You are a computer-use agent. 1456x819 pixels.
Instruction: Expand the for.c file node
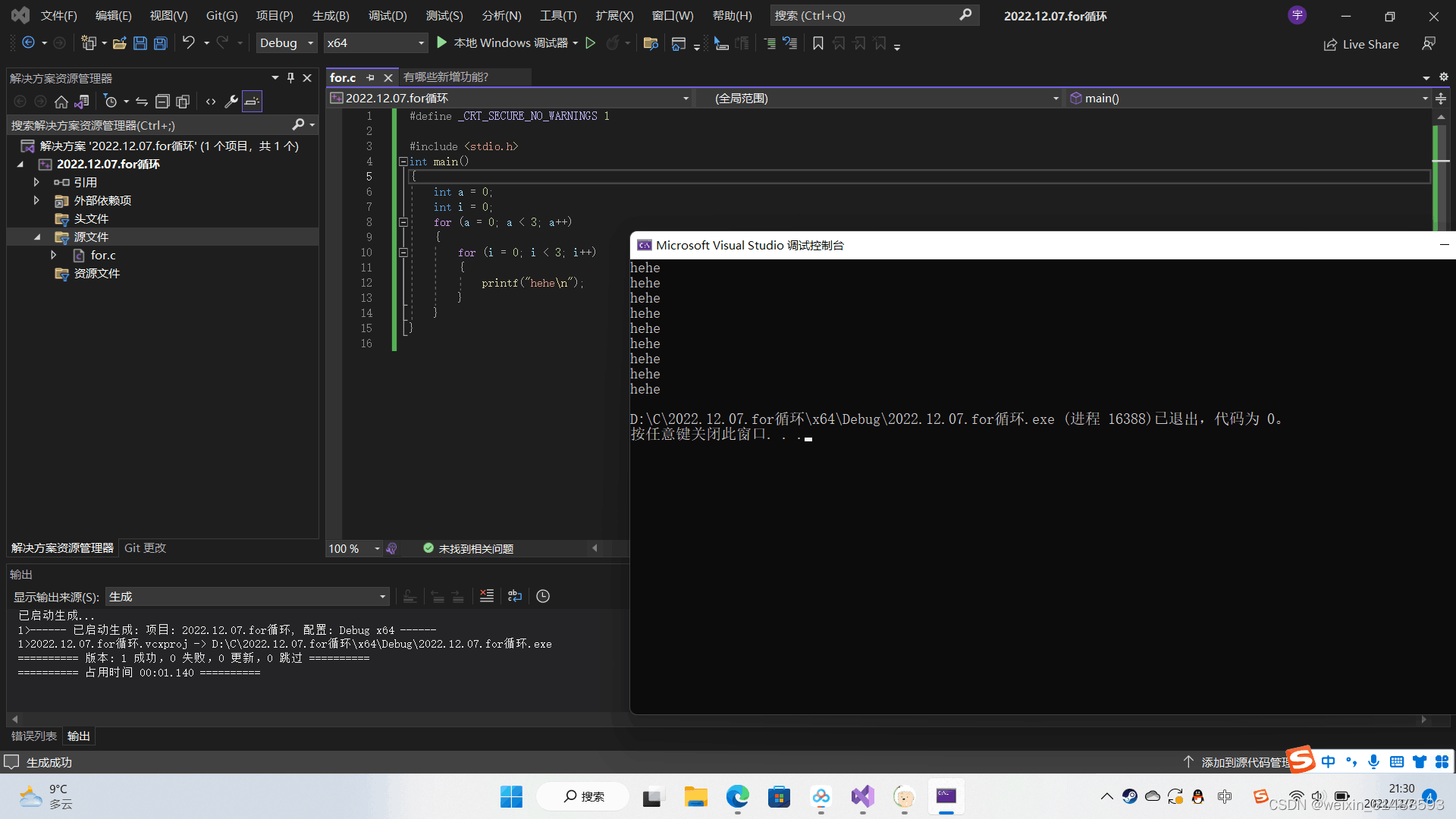[x=53, y=255]
